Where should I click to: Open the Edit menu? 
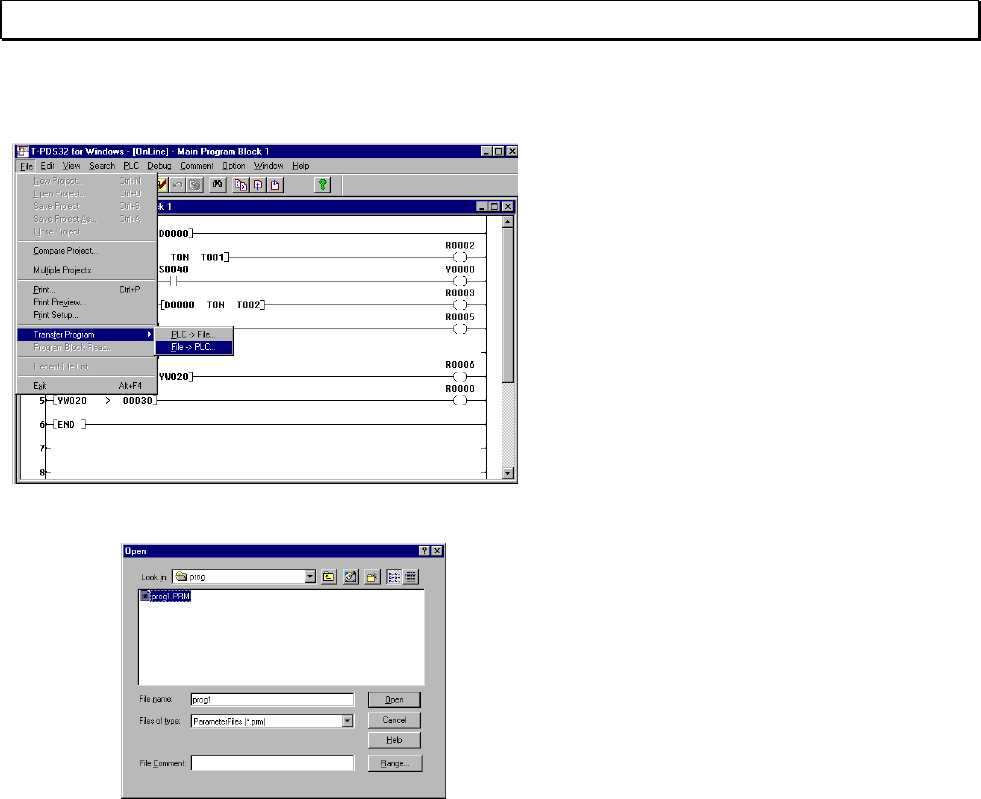coord(48,166)
